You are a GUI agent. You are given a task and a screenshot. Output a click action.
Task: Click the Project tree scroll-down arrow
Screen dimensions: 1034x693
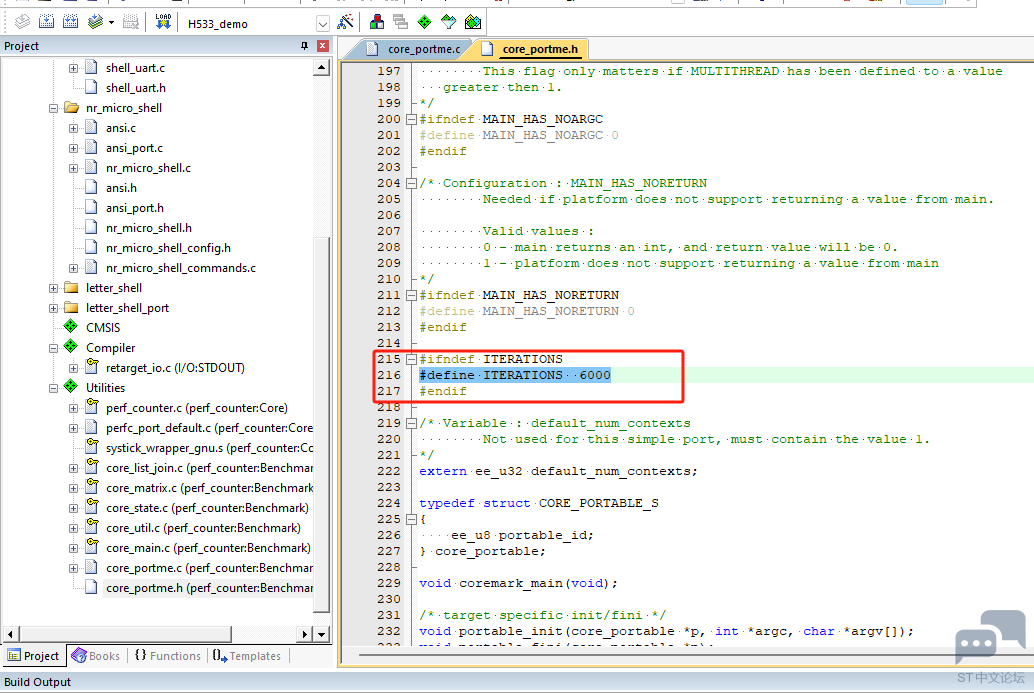click(x=321, y=634)
